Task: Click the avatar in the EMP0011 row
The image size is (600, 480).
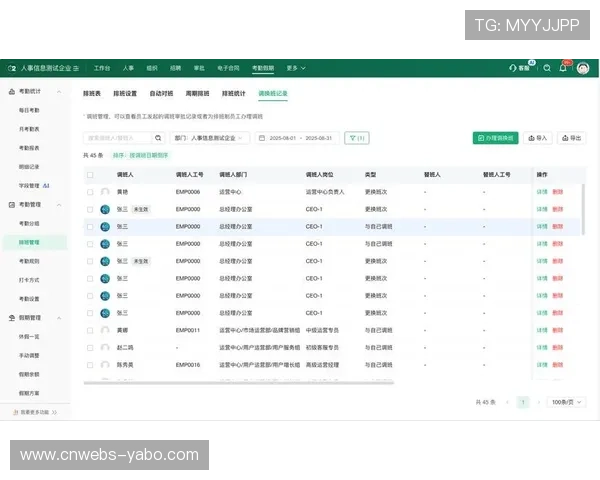Action: [x=105, y=330]
